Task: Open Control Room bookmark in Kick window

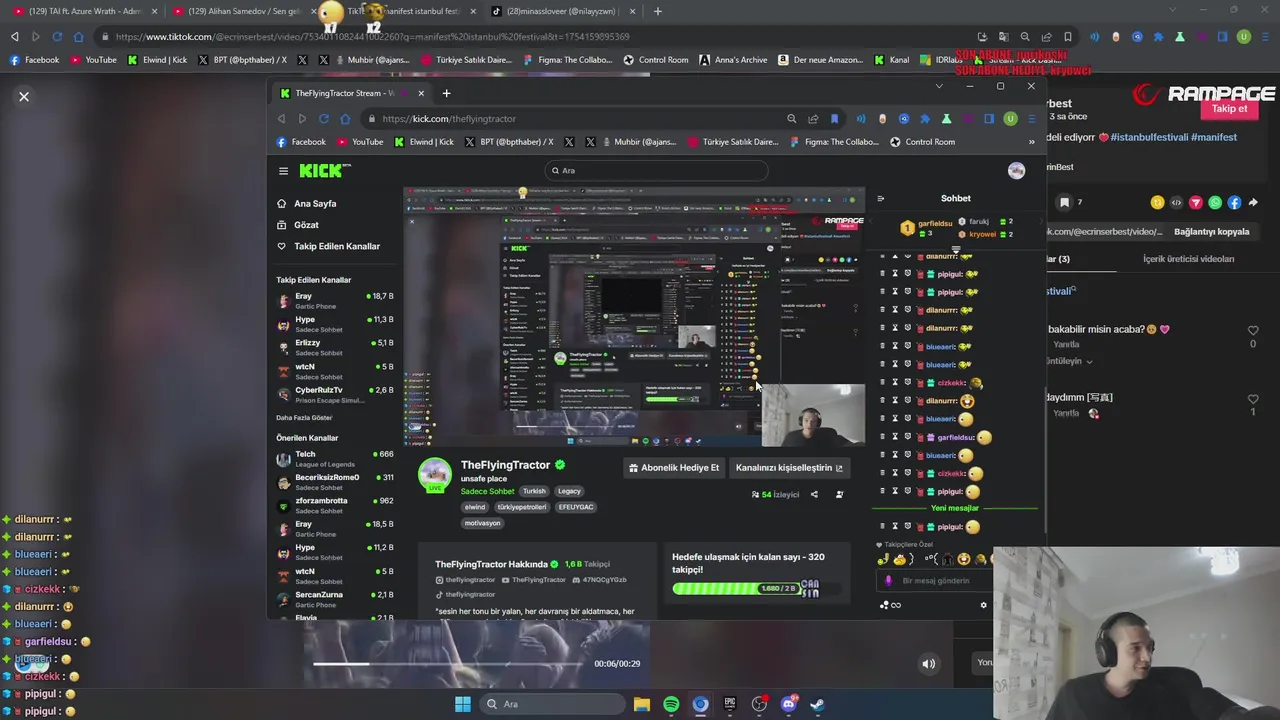Action: click(922, 142)
